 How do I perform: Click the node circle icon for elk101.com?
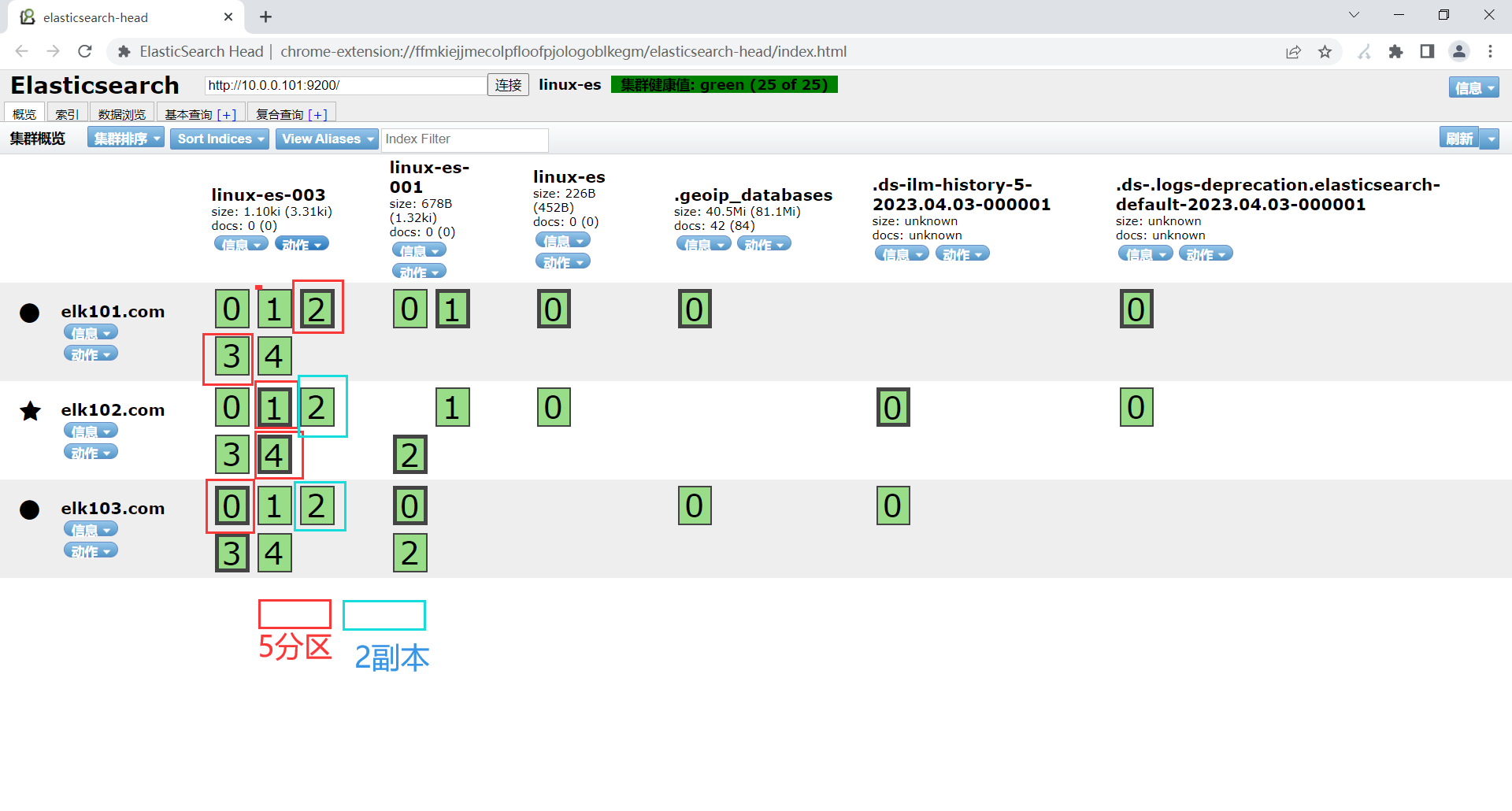click(29, 313)
